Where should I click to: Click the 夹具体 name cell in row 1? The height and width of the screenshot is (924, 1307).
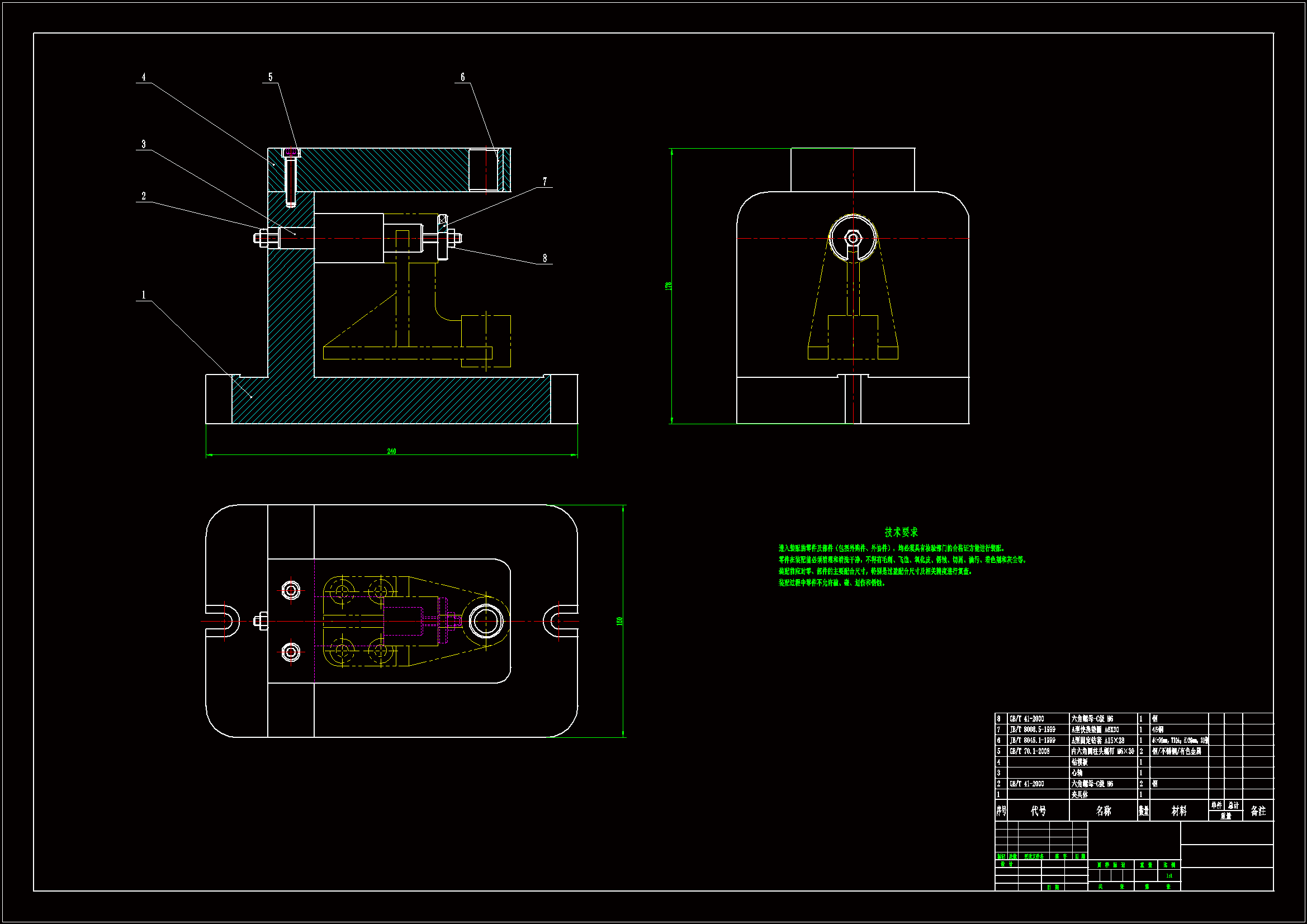1080,794
